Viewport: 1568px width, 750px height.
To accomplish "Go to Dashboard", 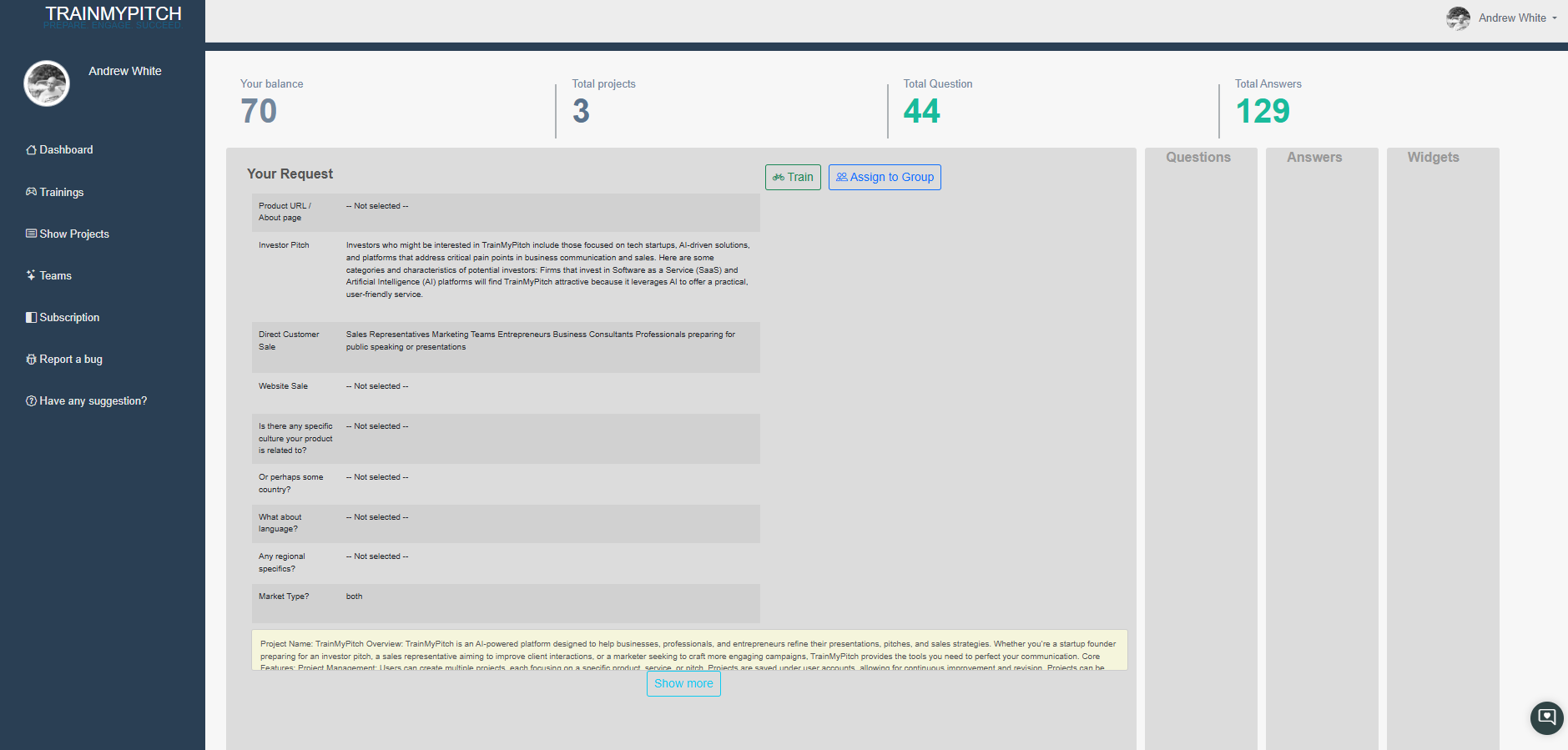I will click(x=66, y=150).
